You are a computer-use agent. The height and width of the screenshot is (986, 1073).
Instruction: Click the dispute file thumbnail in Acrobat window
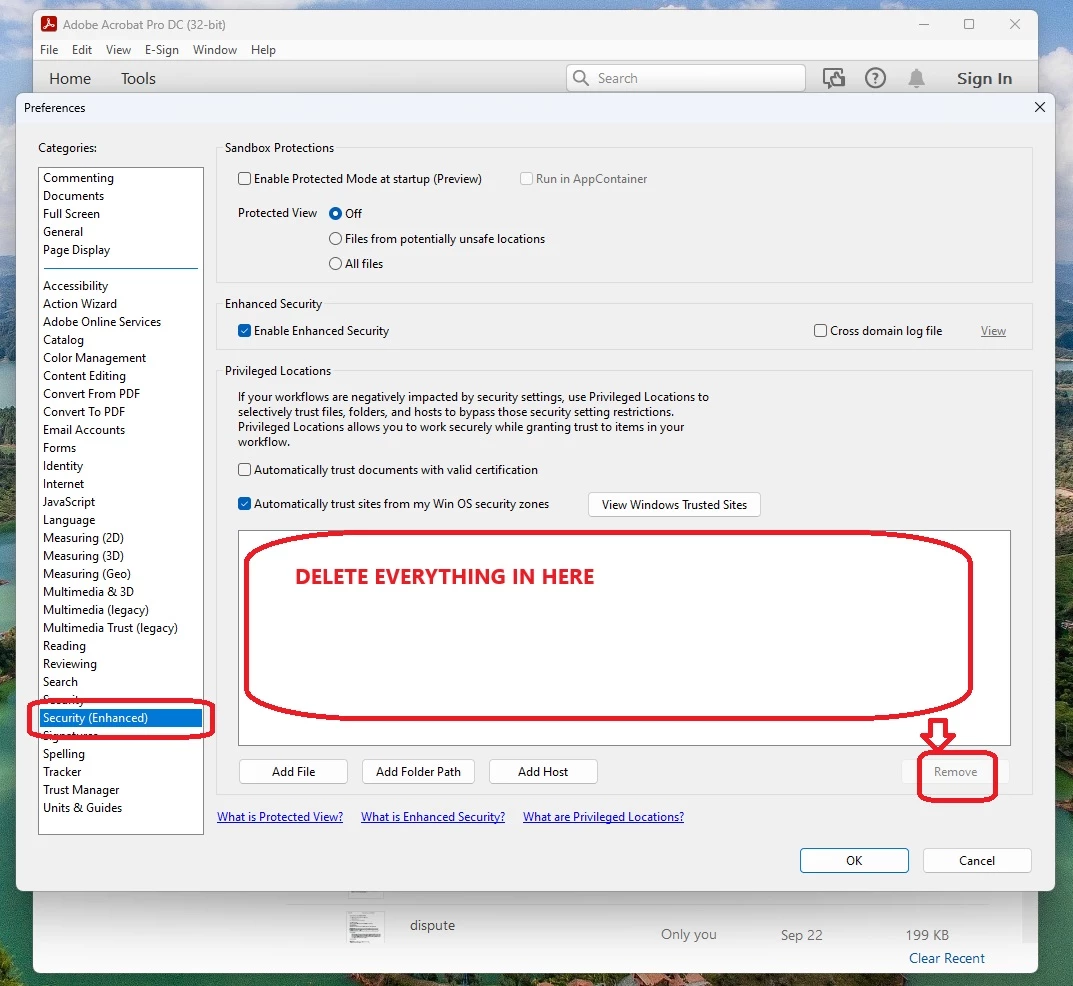coord(365,927)
